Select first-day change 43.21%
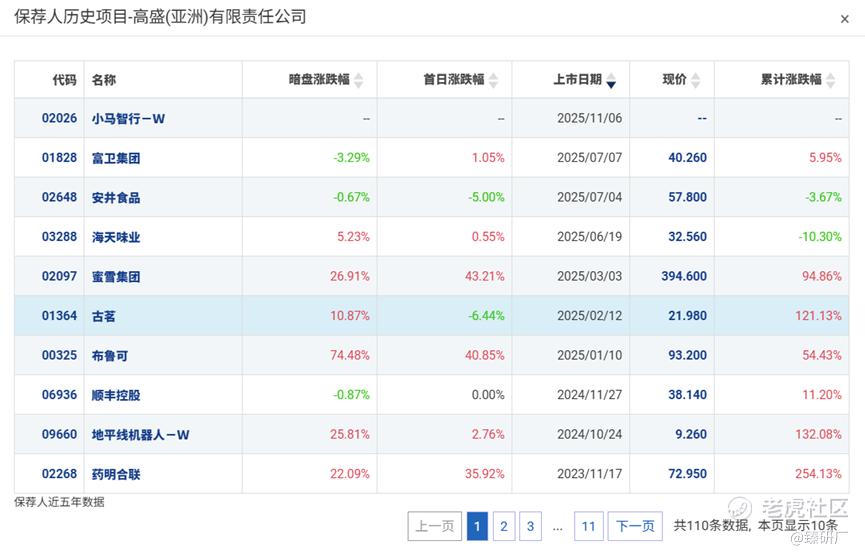The height and width of the screenshot is (558, 865). tap(484, 276)
